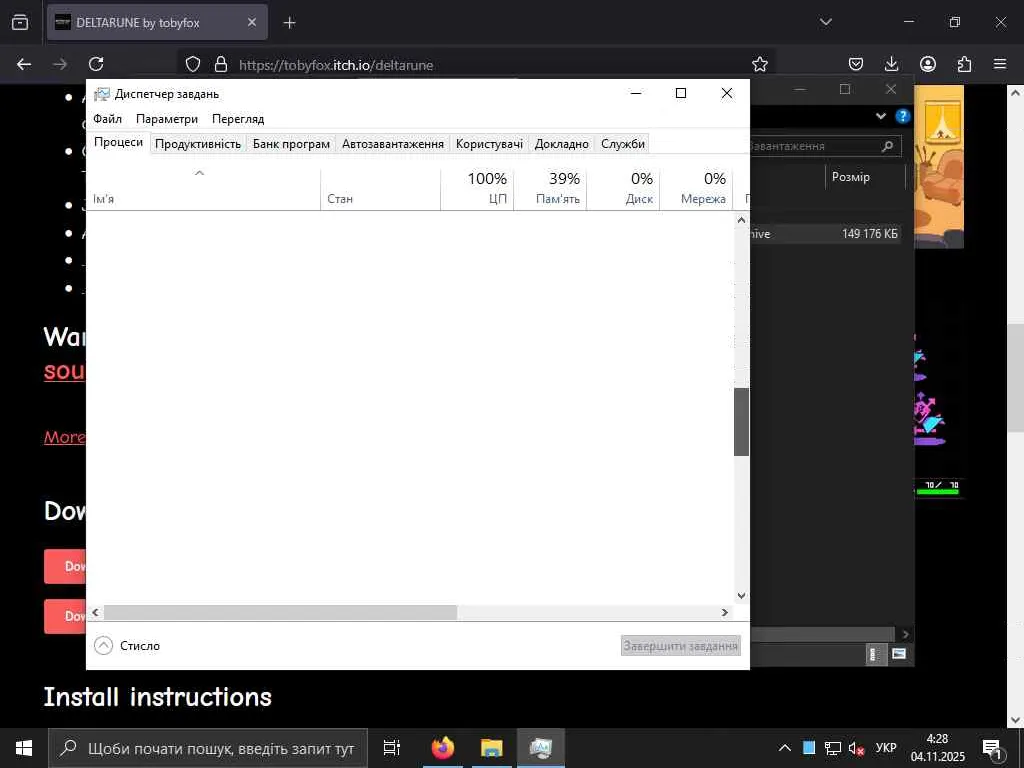The image size is (1024, 768).
Task: Open File Explorer from taskbar
Action: (491, 748)
